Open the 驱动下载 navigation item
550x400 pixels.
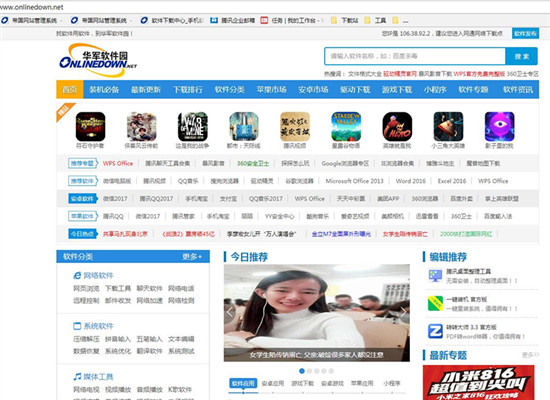pyautogui.click(x=355, y=89)
